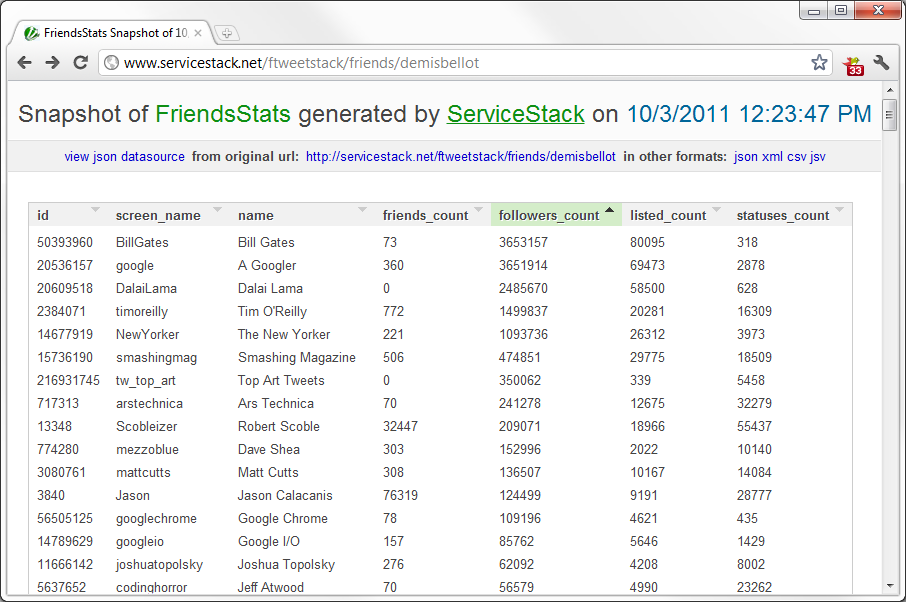Select the FriendsStats Snapshot browser tab
Viewport: 906px width, 602px height.
pos(113,33)
